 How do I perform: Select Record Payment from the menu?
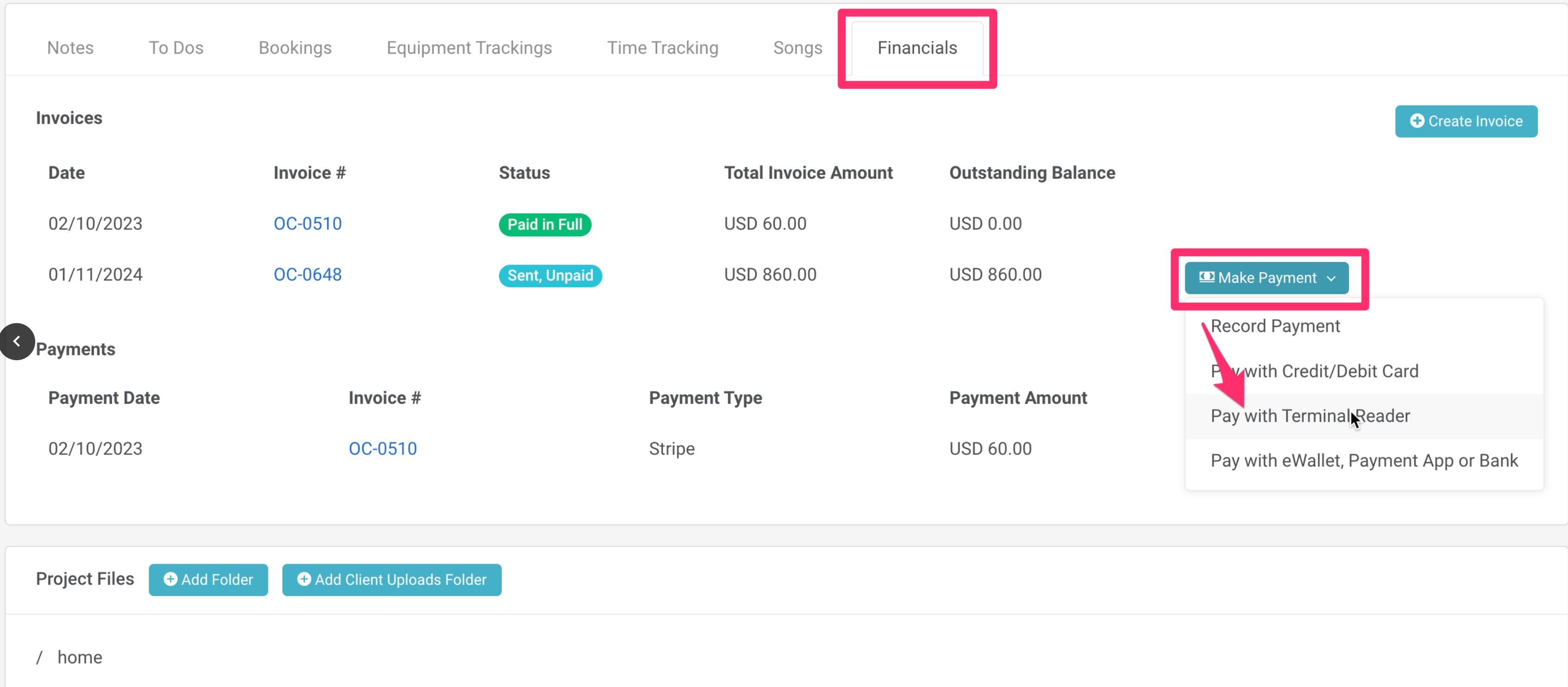1275,326
